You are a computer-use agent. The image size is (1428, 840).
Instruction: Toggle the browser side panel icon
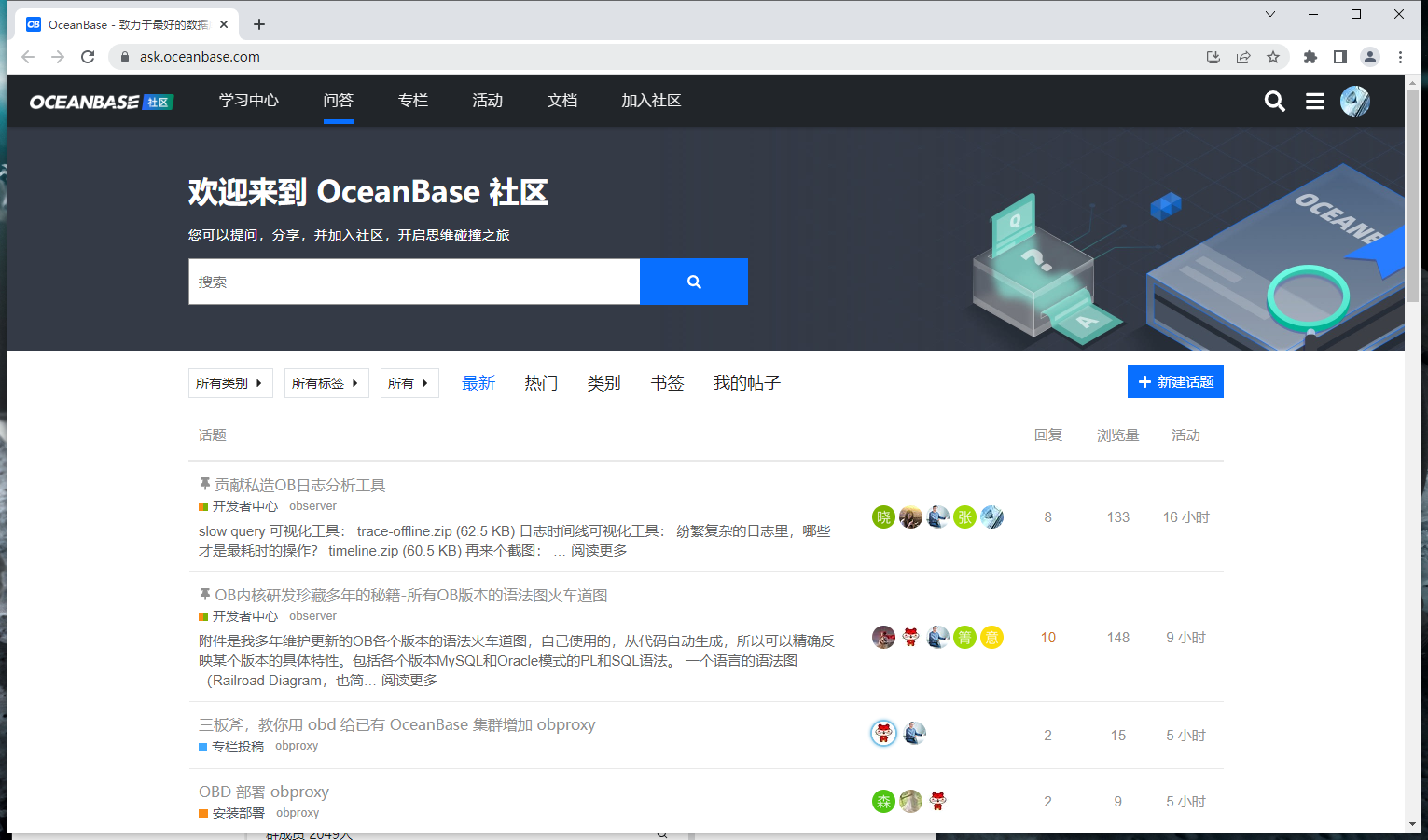(1339, 57)
